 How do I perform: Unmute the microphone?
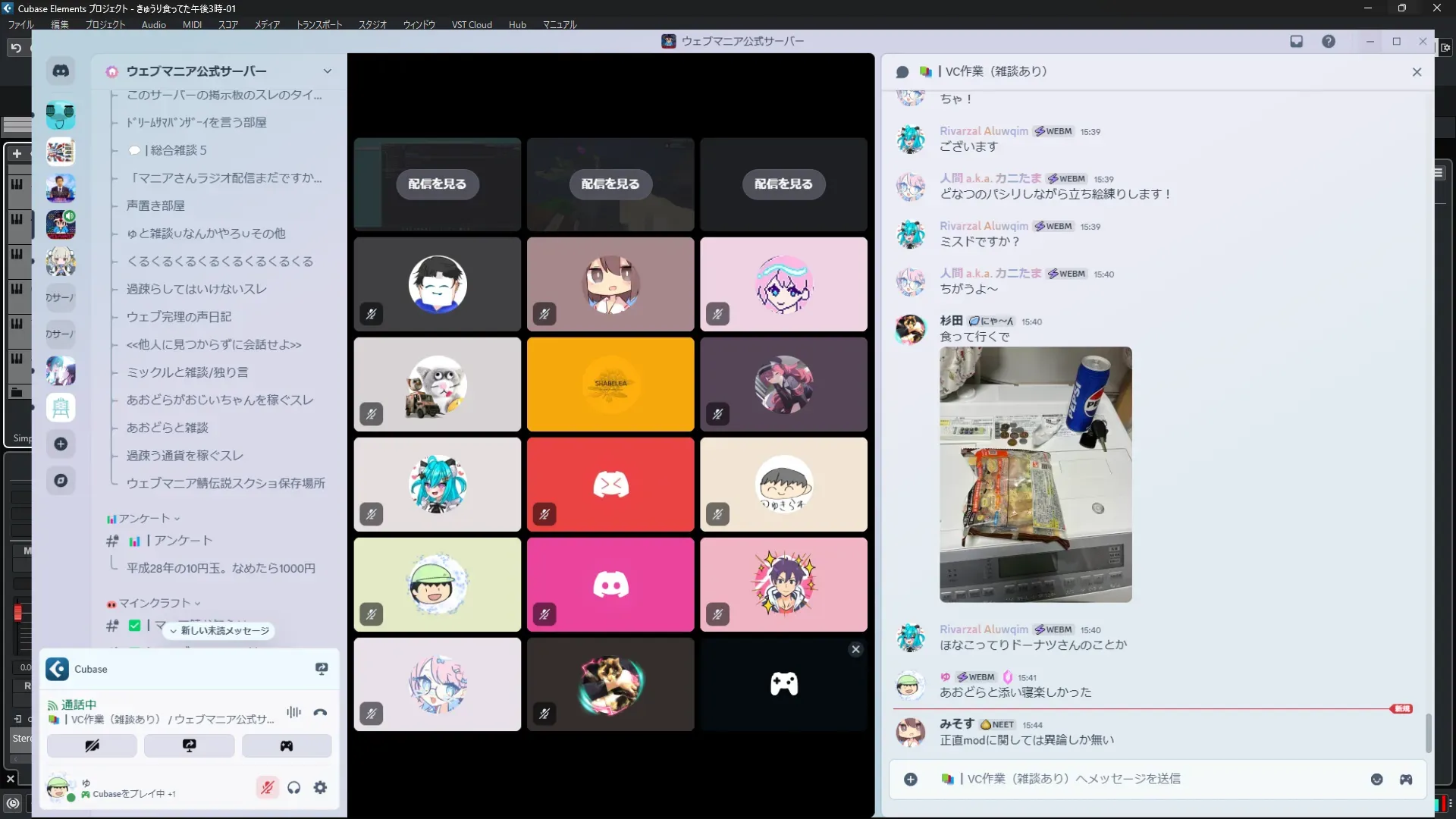tap(267, 788)
